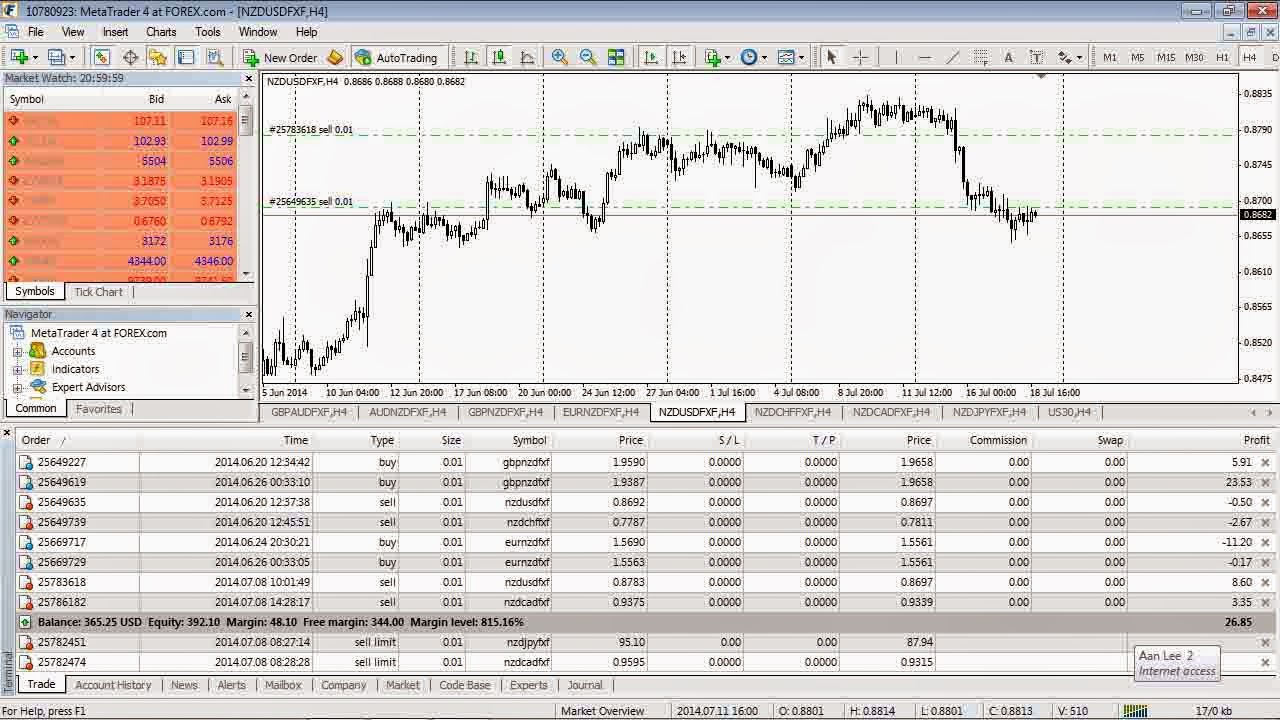
Task: Open the New Chart toolbar icon
Action: (x=20, y=57)
